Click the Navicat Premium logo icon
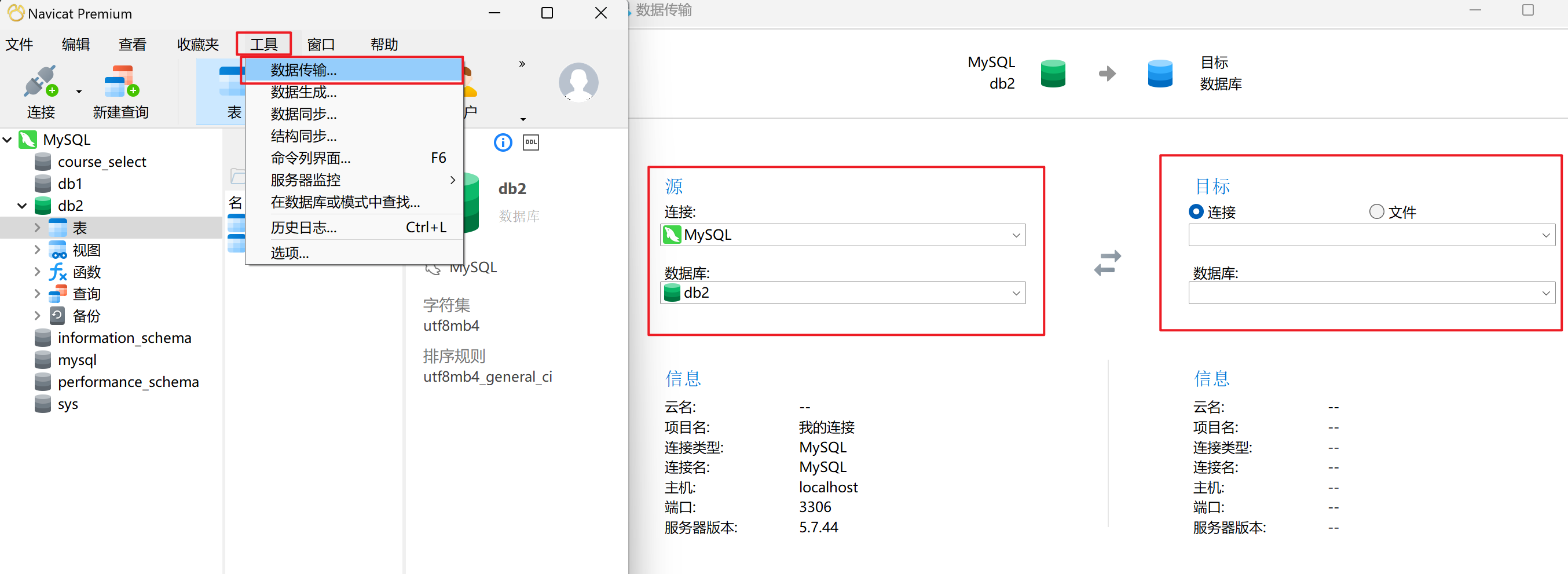 pyautogui.click(x=16, y=13)
